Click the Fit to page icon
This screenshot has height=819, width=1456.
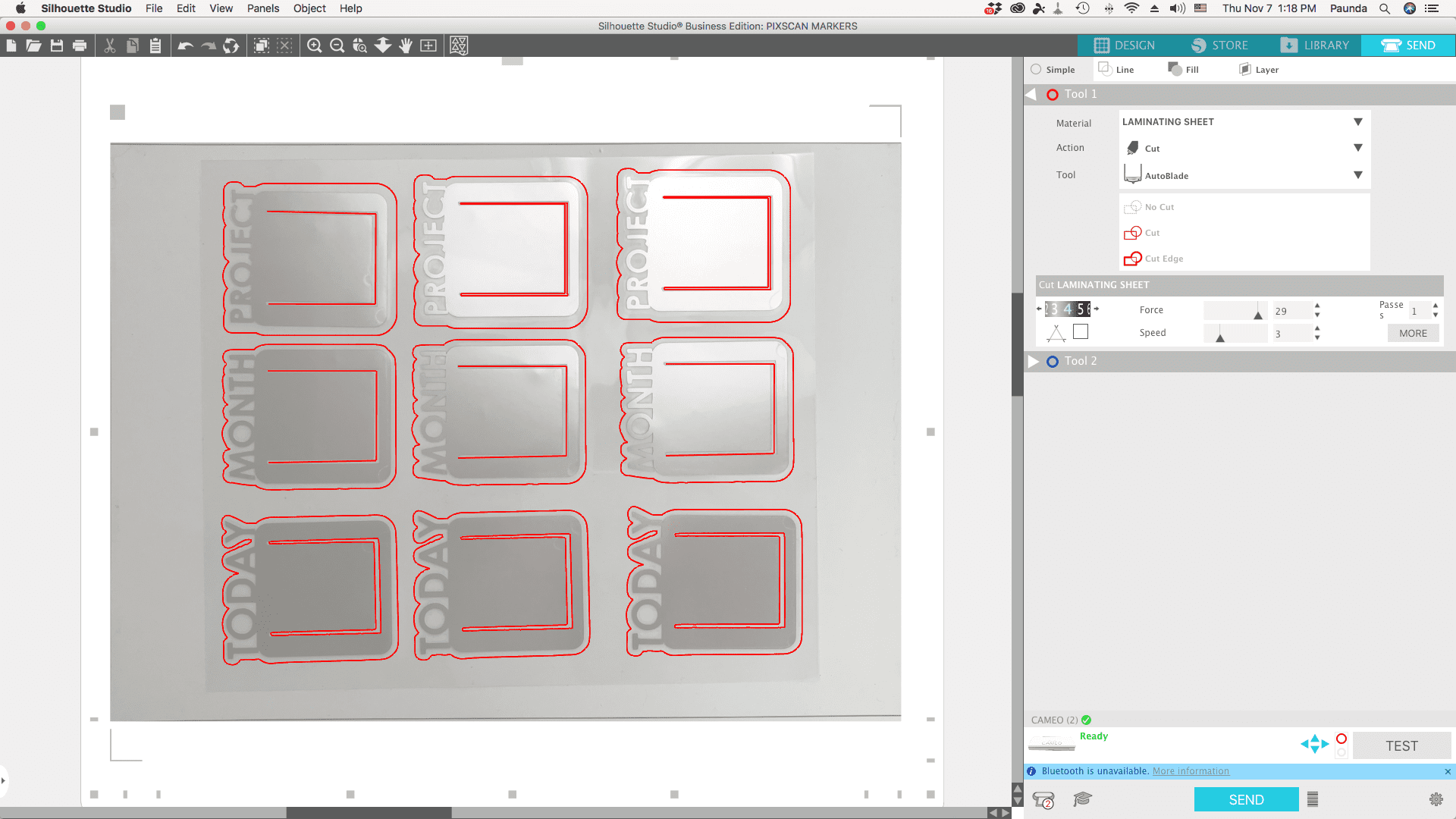tap(428, 46)
